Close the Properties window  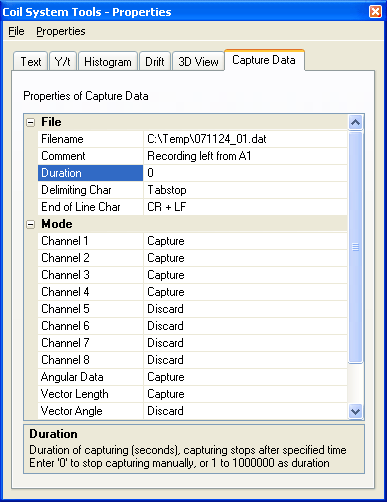(x=375, y=12)
